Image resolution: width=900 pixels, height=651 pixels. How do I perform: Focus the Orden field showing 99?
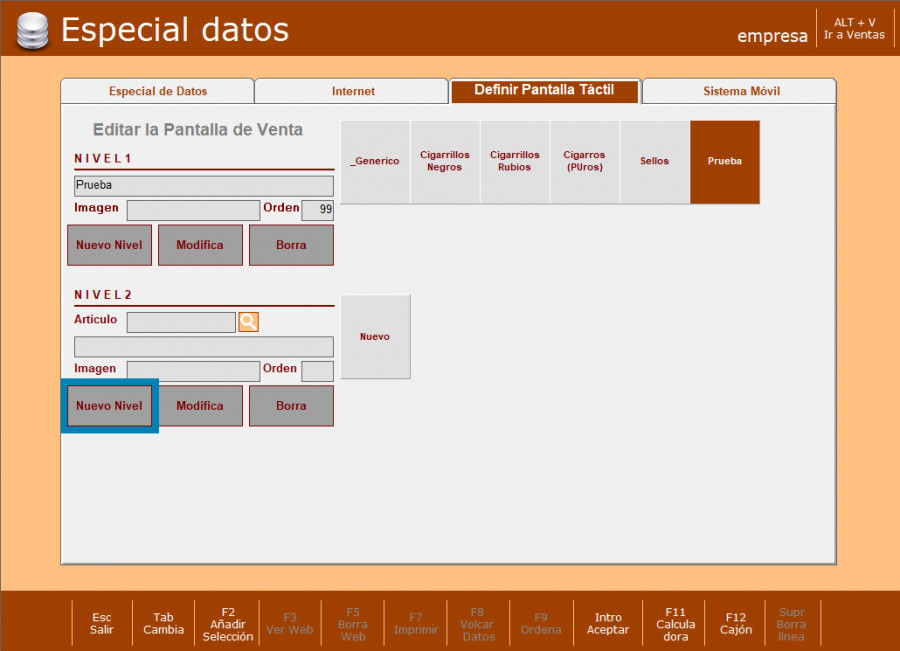click(x=318, y=210)
